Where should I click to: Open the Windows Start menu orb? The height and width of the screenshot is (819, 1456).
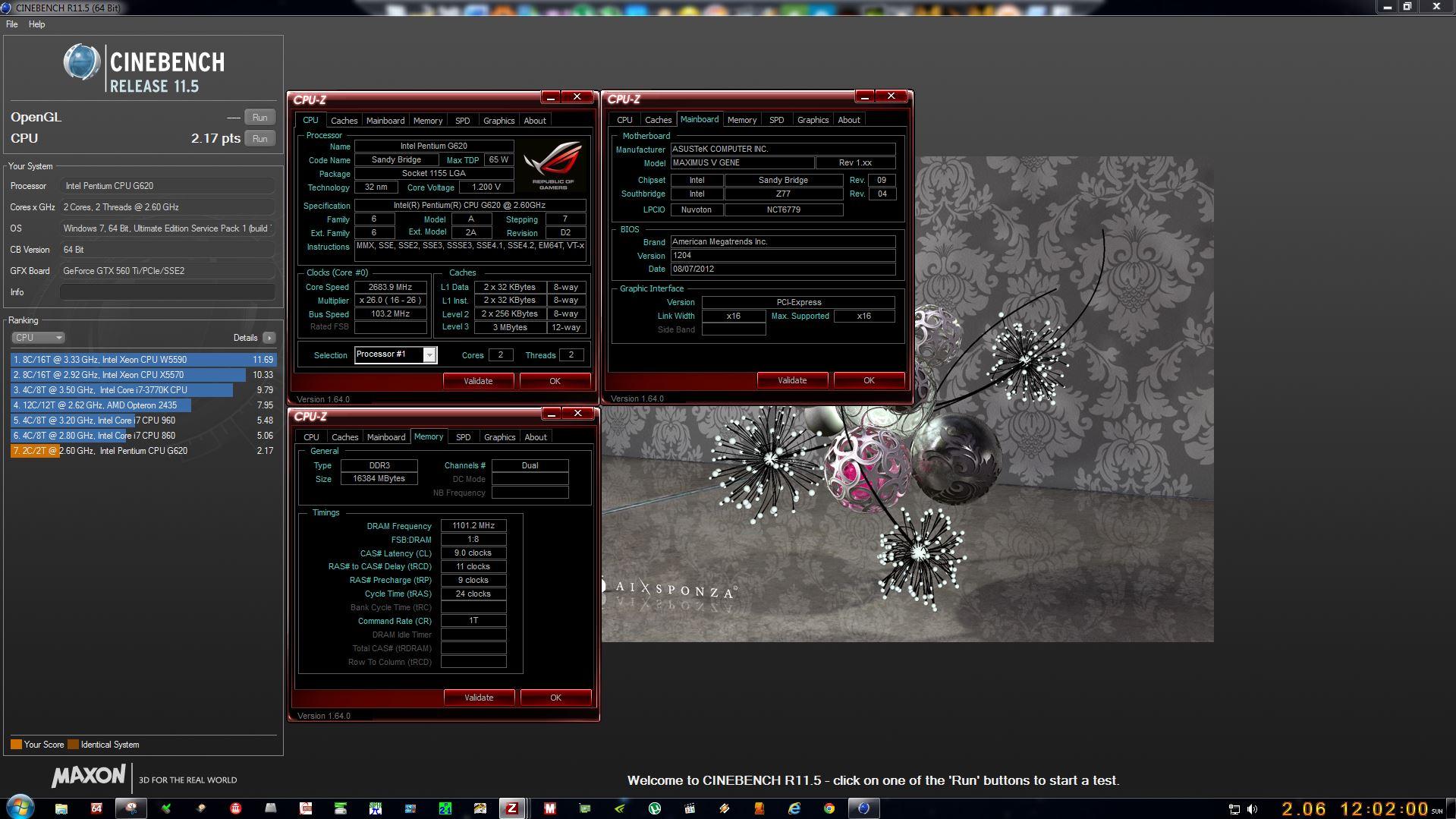coord(20,808)
